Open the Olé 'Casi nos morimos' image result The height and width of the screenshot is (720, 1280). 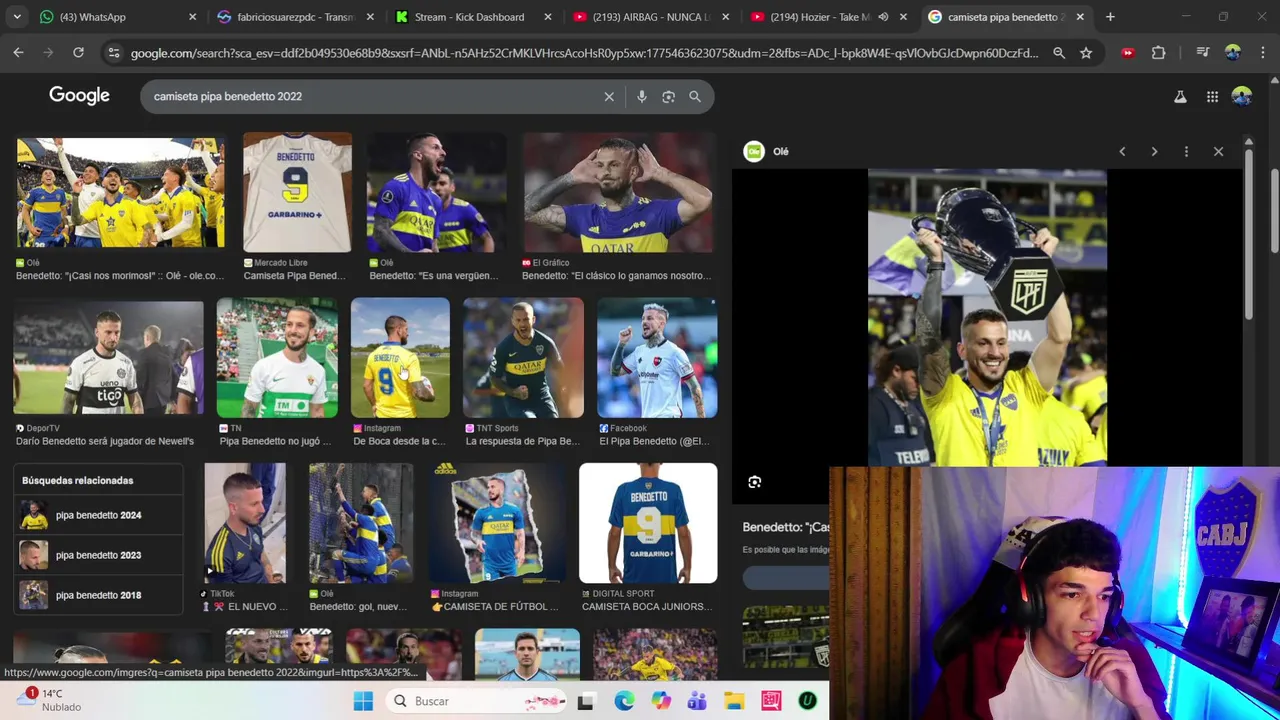[x=120, y=192]
